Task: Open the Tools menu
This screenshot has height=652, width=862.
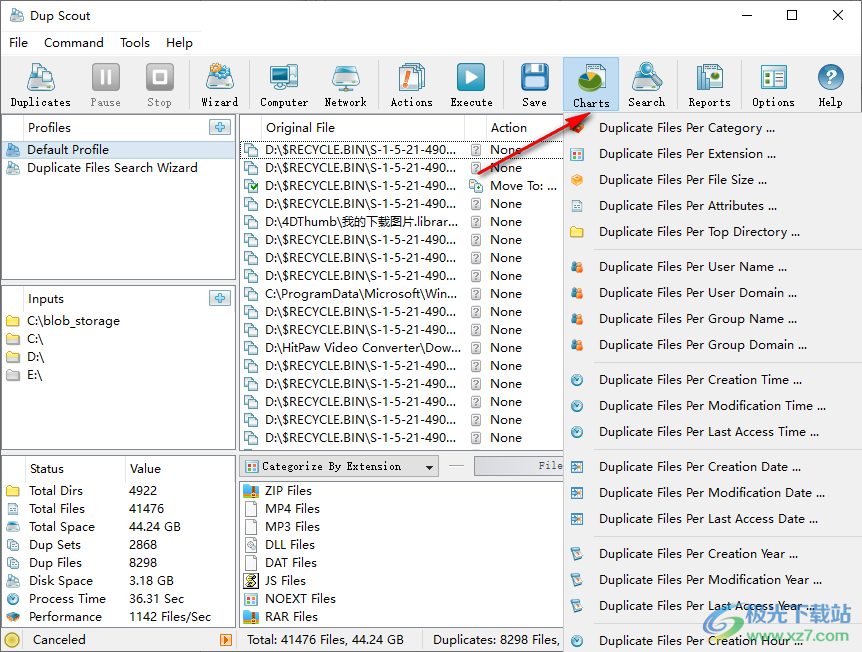Action: click(x=135, y=43)
